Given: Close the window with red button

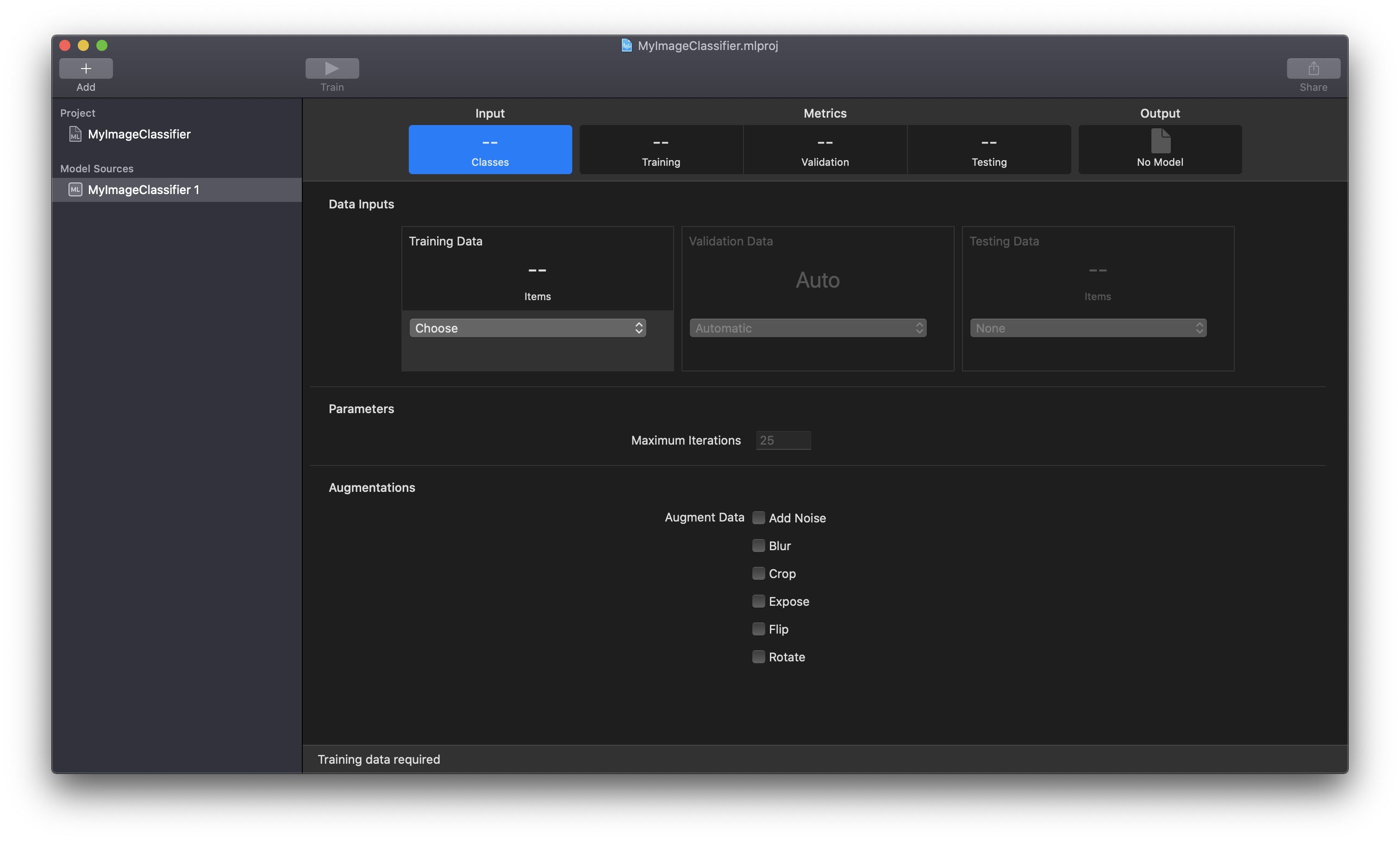Looking at the screenshot, I should pos(65,45).
